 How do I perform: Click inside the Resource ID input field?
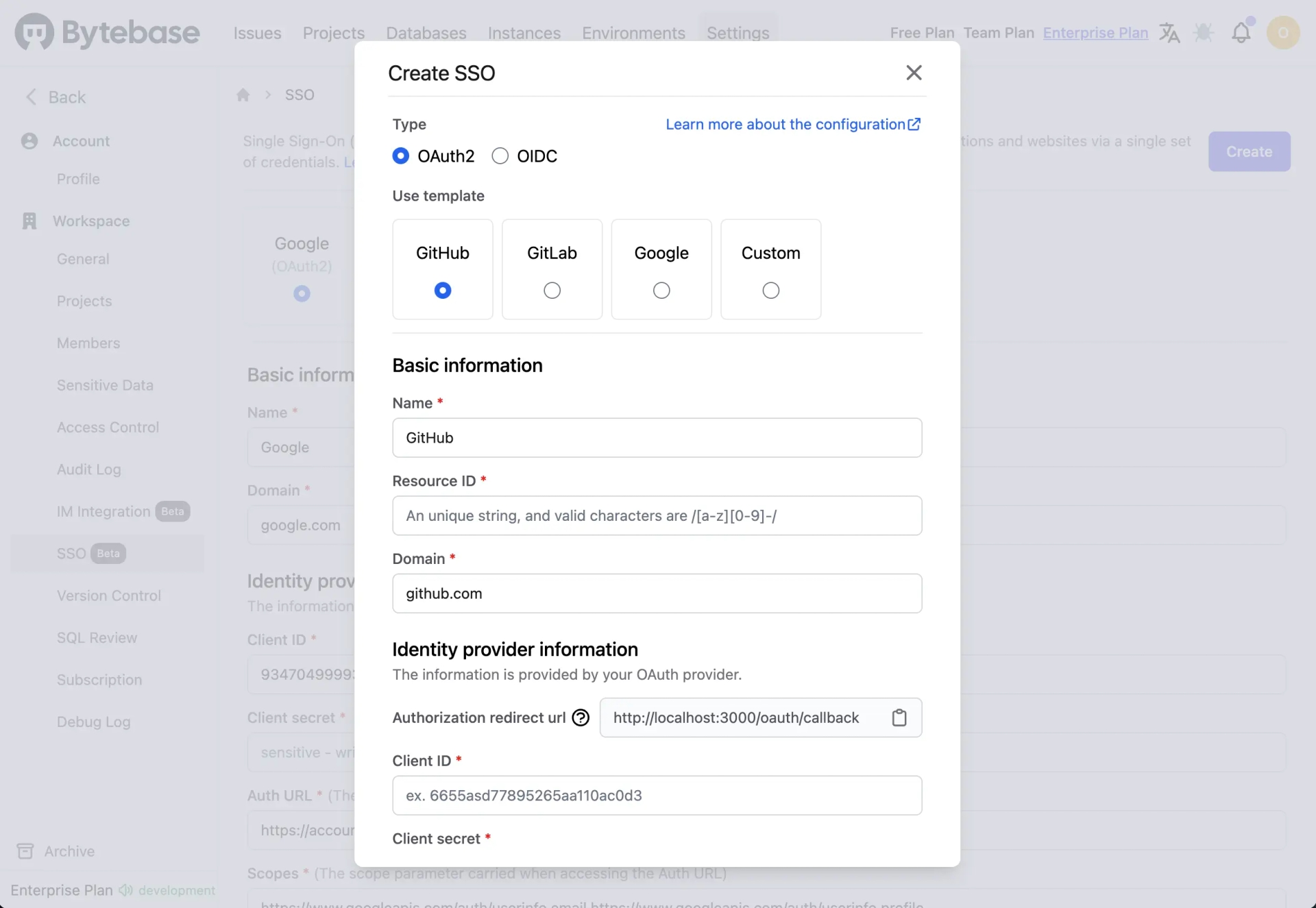657,515
